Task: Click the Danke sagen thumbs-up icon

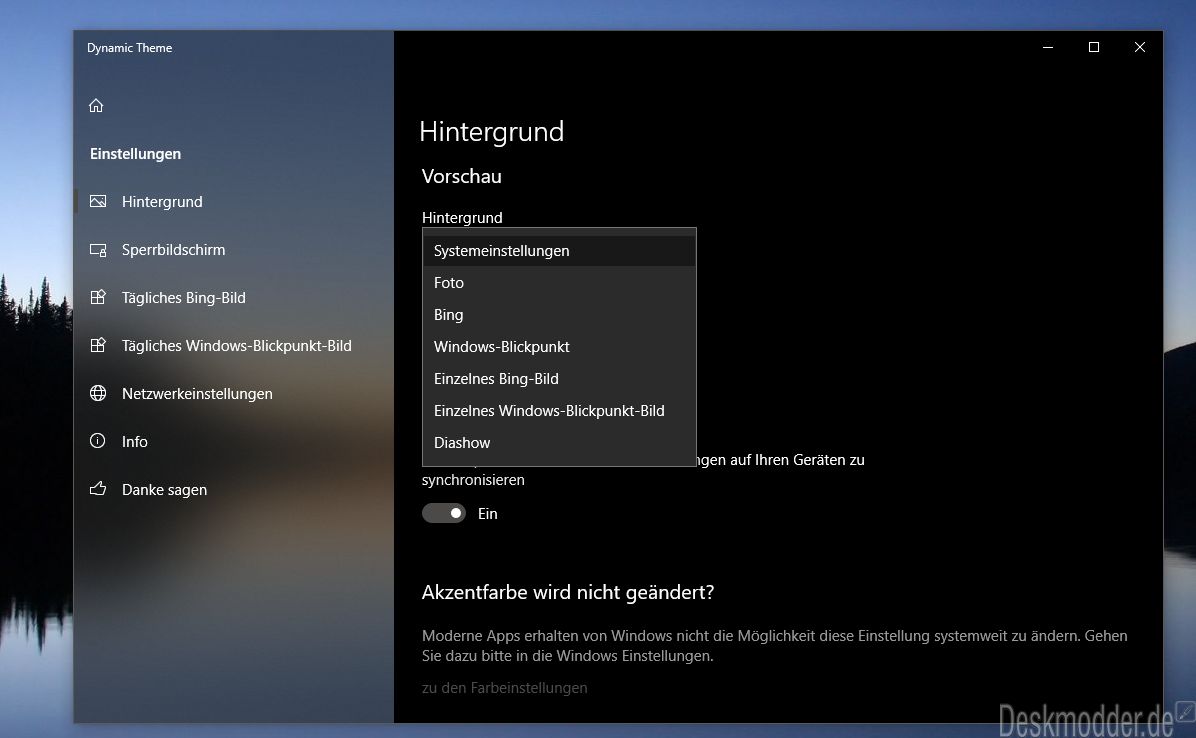Action: [98, 489]
